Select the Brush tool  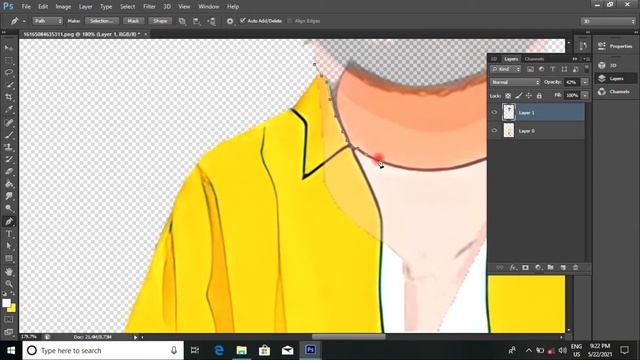coord(9,135)
